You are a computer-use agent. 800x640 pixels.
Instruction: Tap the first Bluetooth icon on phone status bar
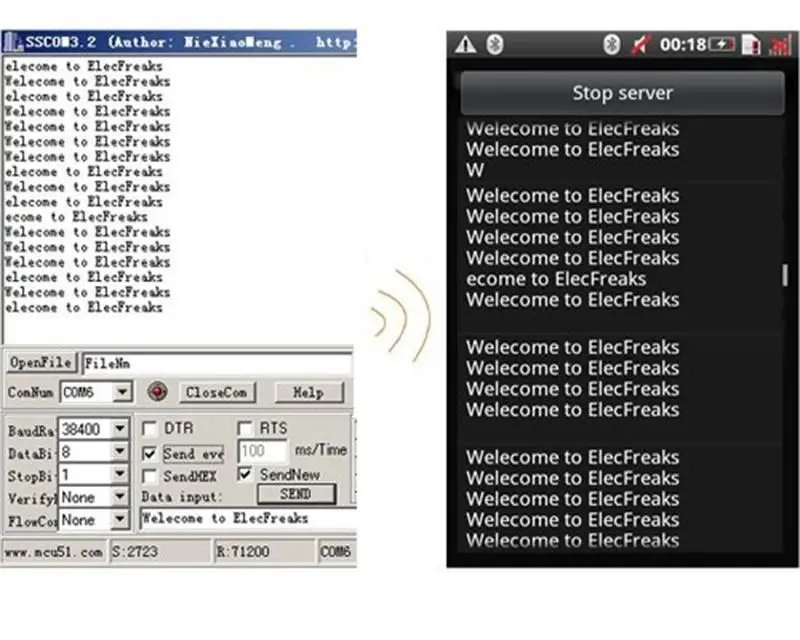[x=494, y=44]
